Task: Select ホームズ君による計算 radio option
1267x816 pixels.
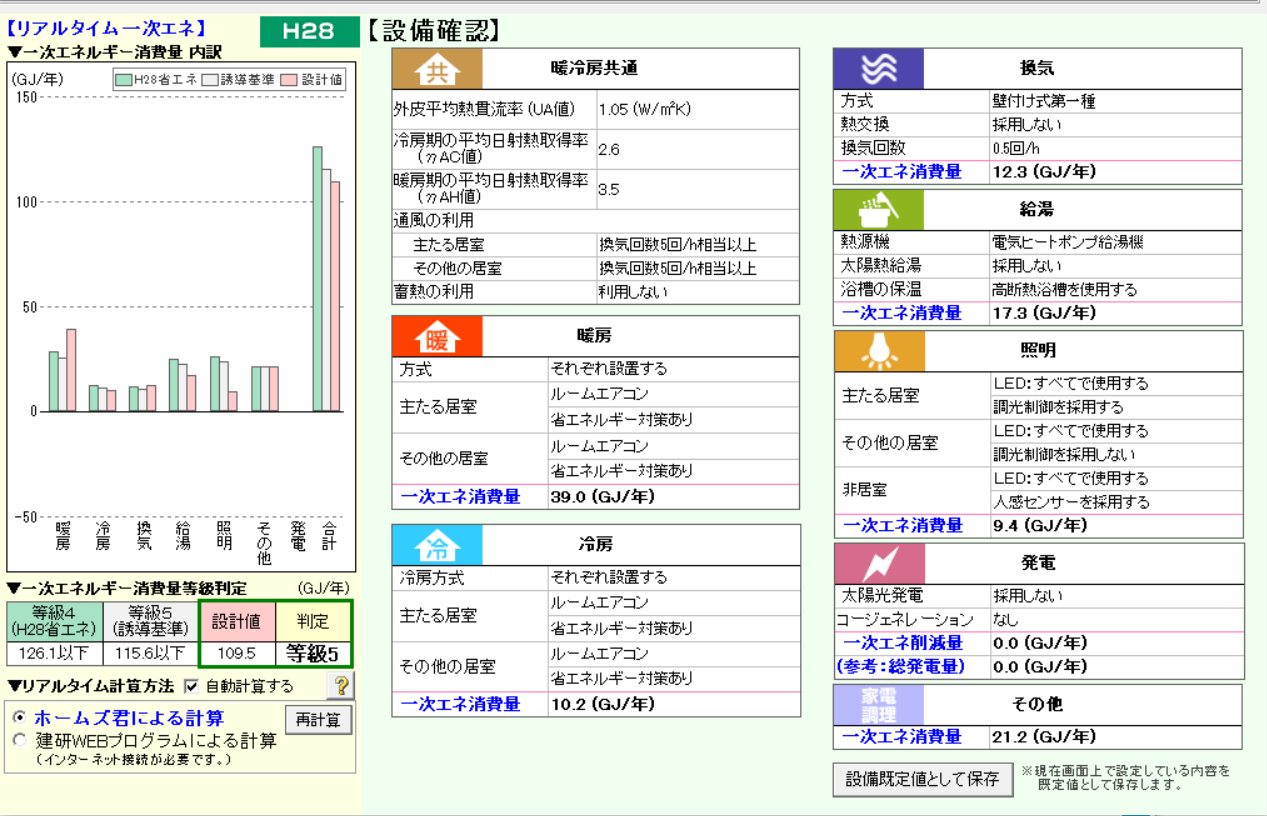Action: tap(19, 718)
